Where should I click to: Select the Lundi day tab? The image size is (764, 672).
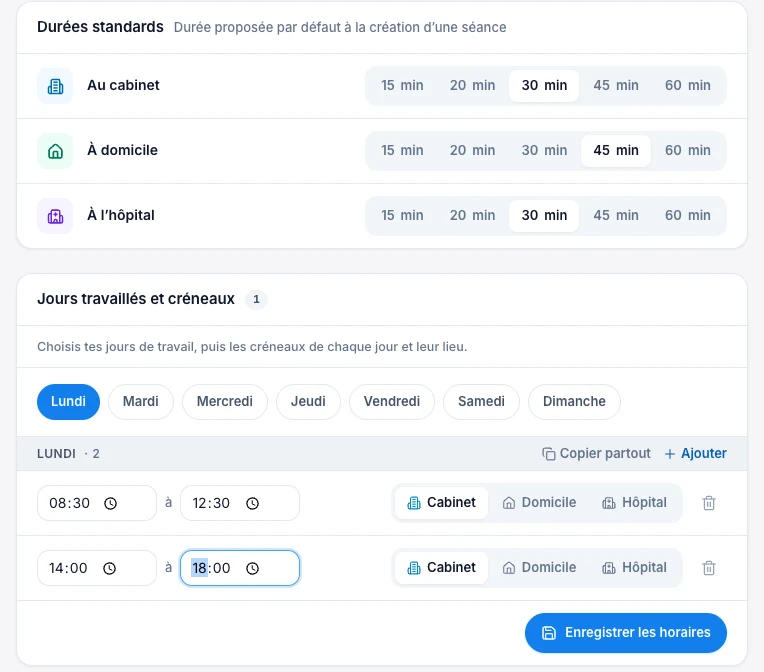coord(68,402)
